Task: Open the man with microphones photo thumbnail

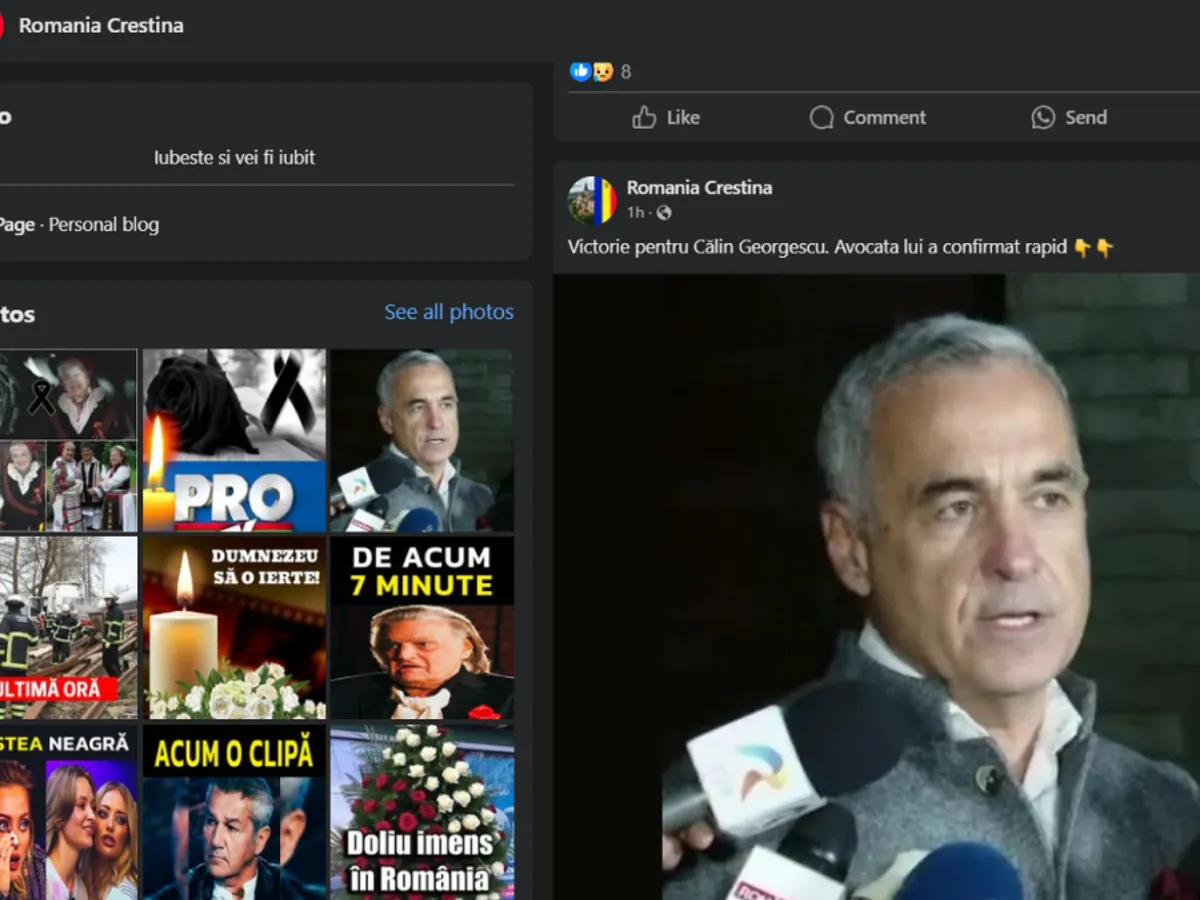Action: [422, 440]
